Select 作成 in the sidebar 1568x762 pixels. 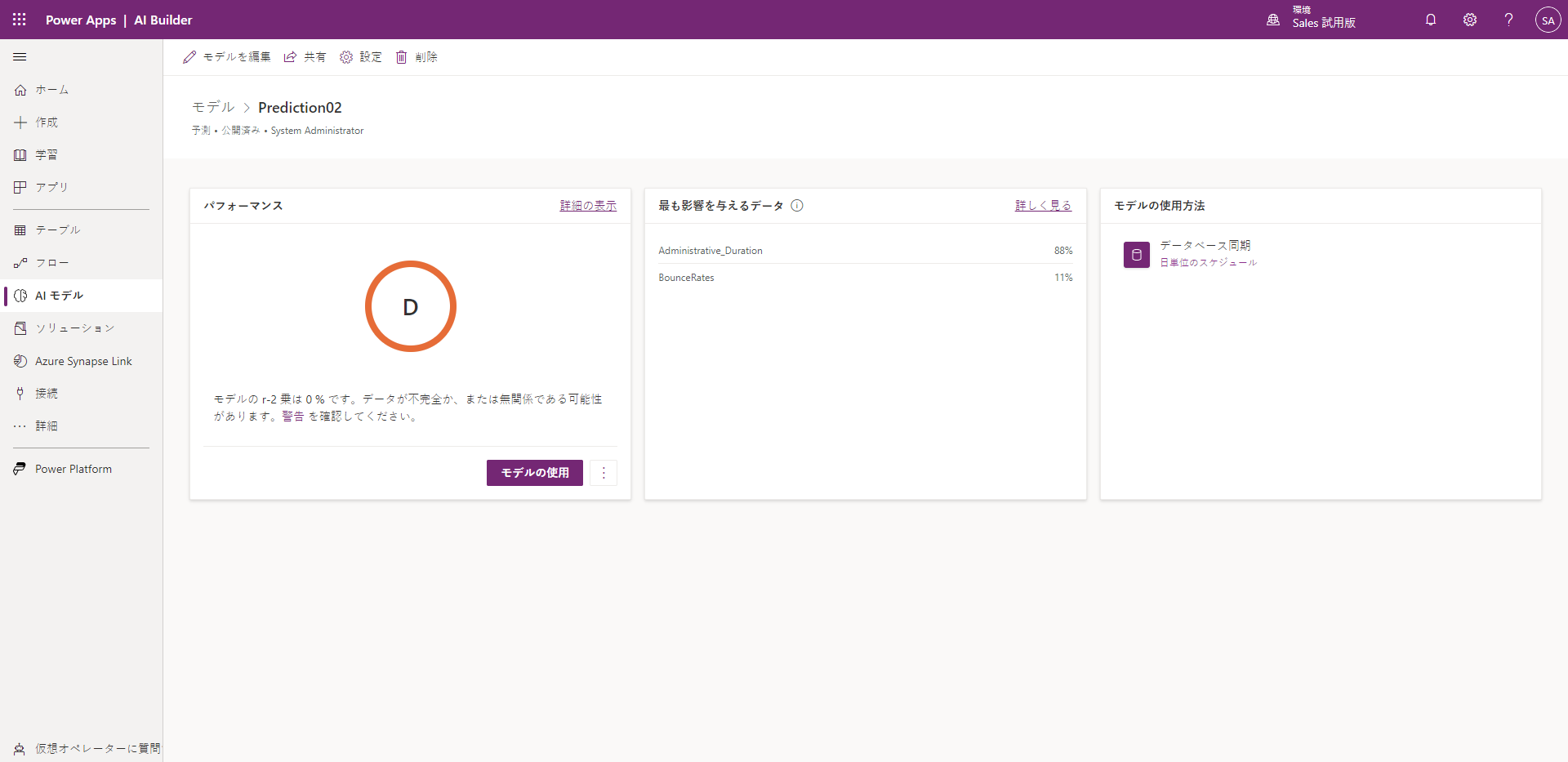coord(47,123)
